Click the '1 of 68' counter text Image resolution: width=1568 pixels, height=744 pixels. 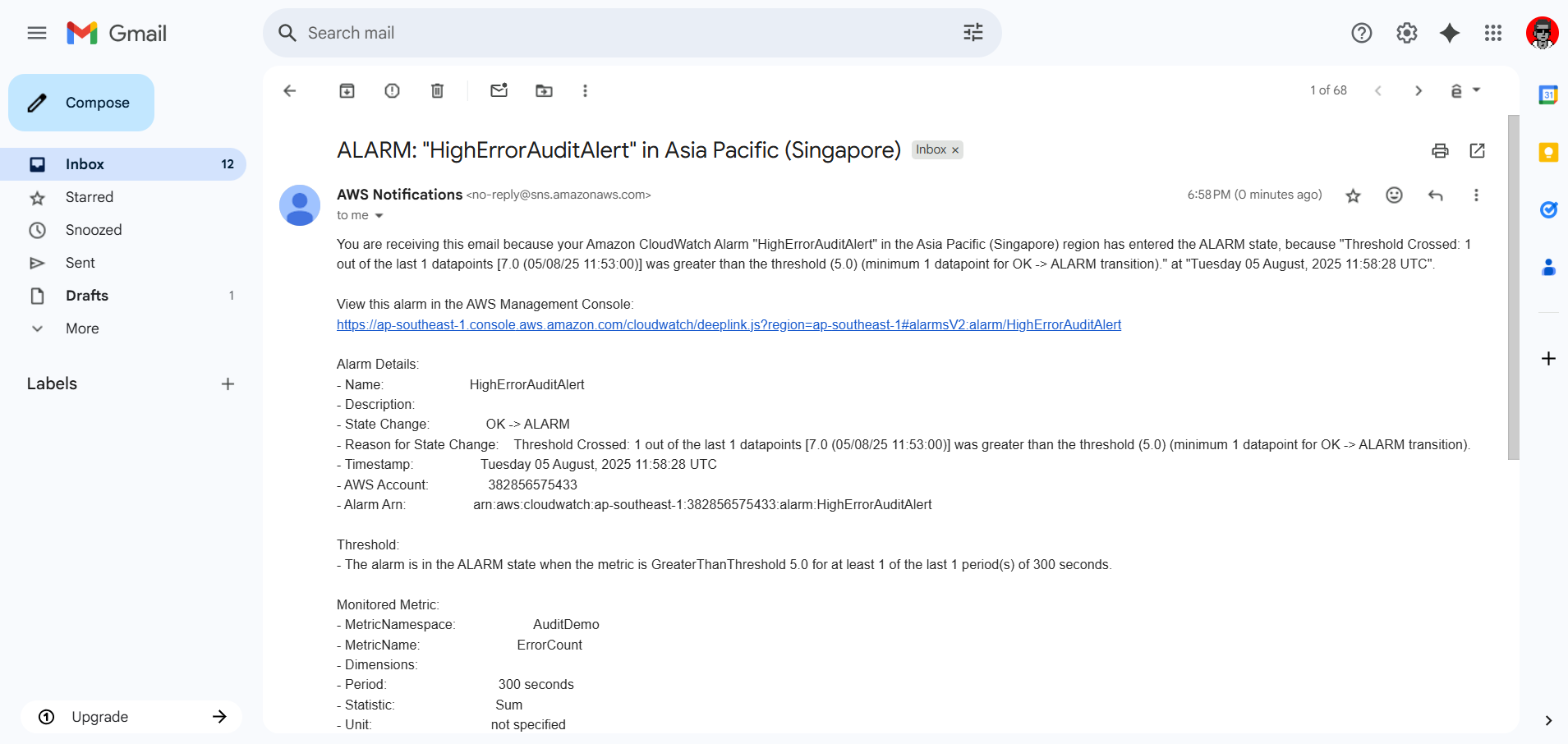(x=1328, y=90)
